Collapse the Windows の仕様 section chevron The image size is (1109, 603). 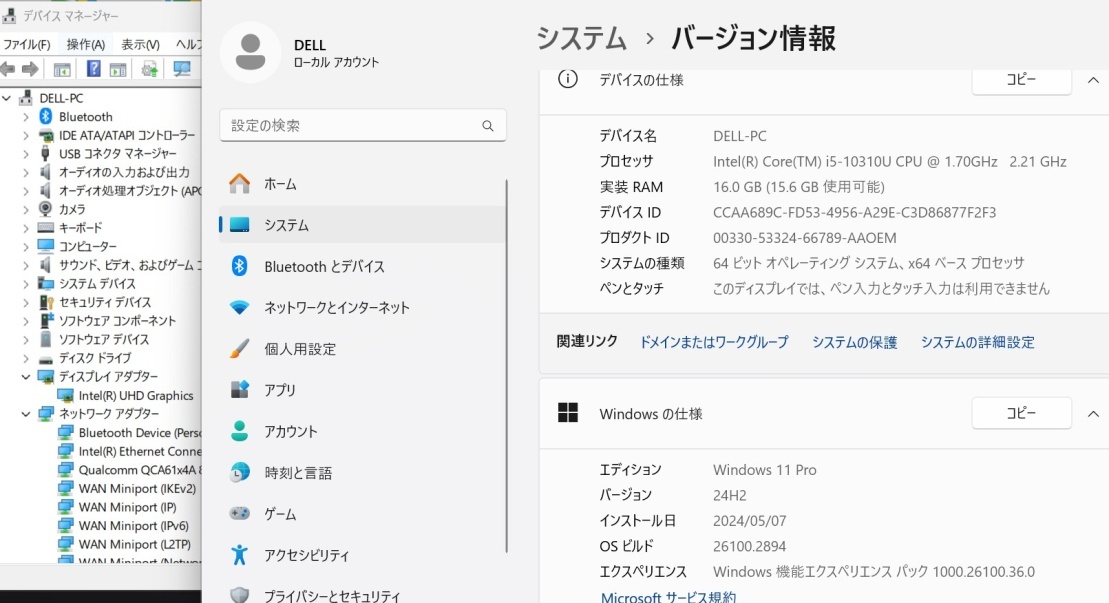[1093, 414]
